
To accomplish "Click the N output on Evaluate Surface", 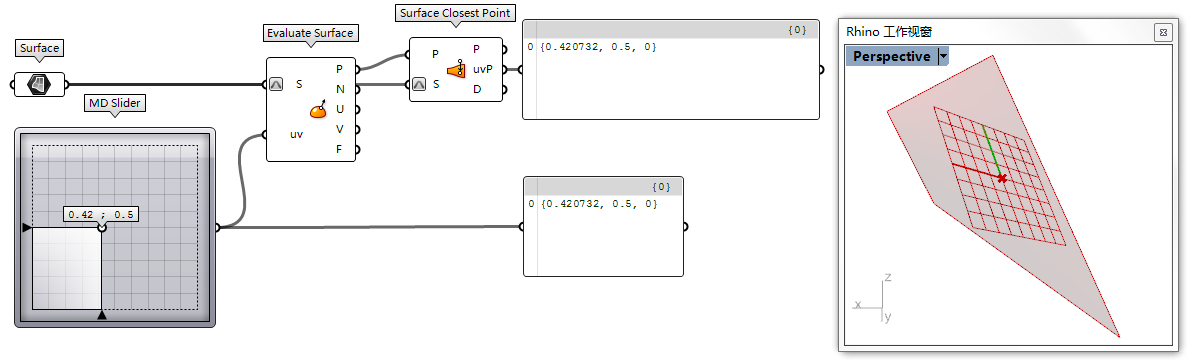I will [340, 89].
